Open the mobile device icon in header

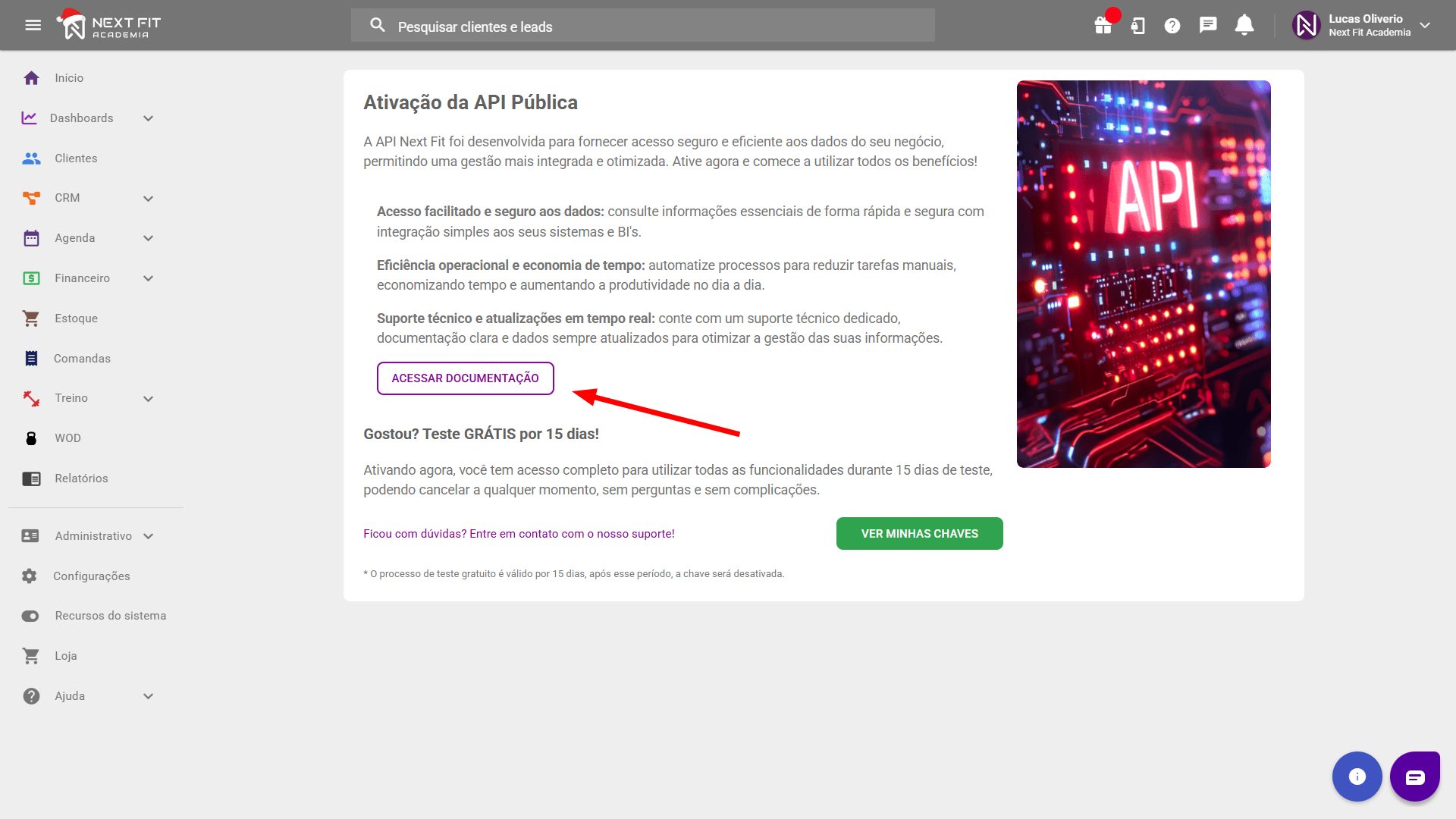point(1137,26)
